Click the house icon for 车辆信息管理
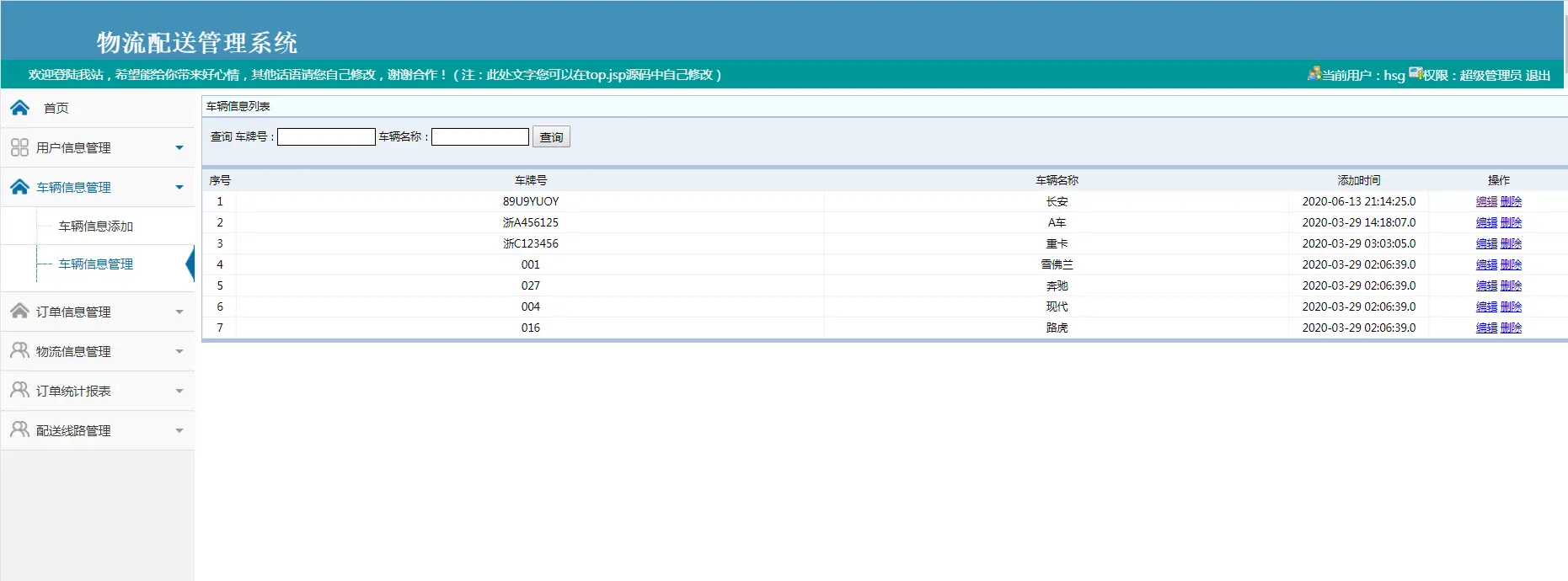 [19, 187]
